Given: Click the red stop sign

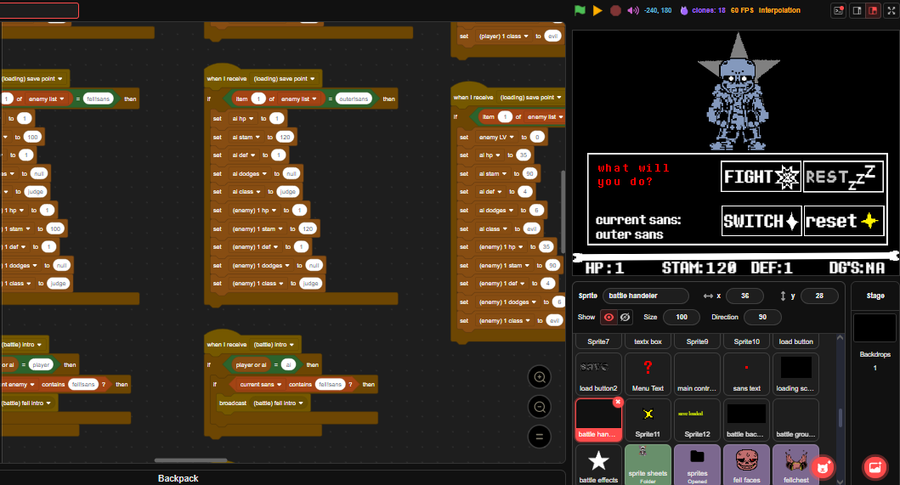Looking at the screenshot, I should 615,10.
